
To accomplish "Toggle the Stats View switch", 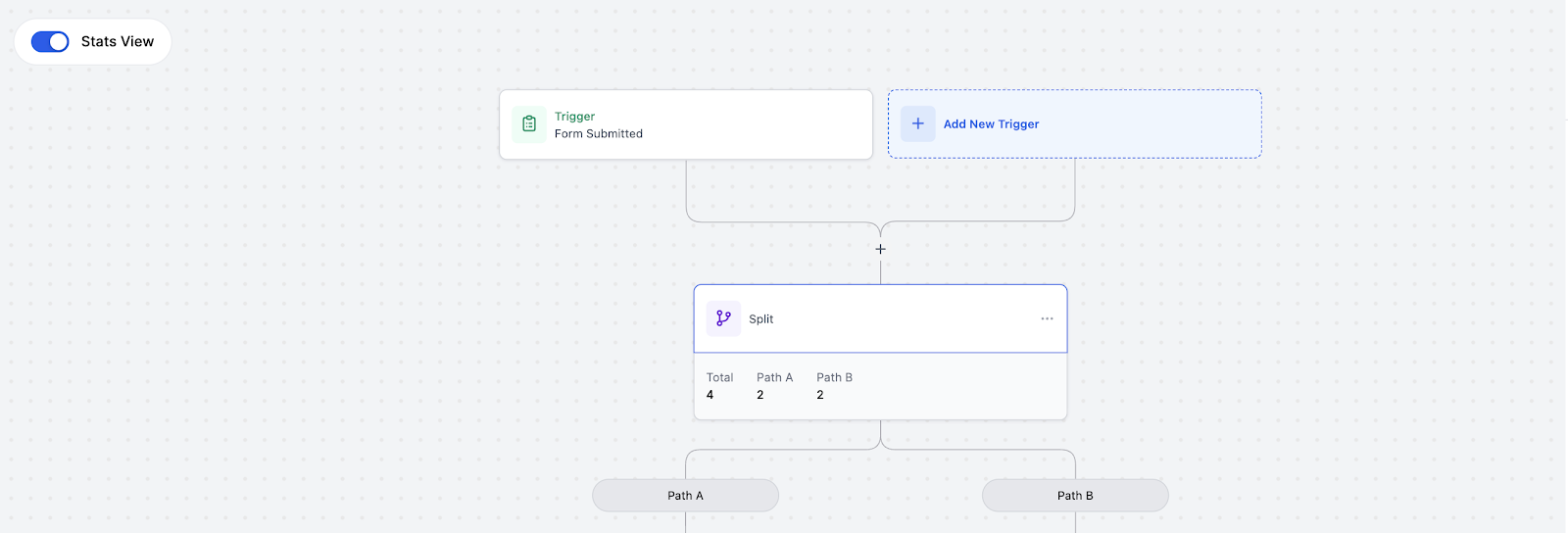I will click(x=50, y=41).
